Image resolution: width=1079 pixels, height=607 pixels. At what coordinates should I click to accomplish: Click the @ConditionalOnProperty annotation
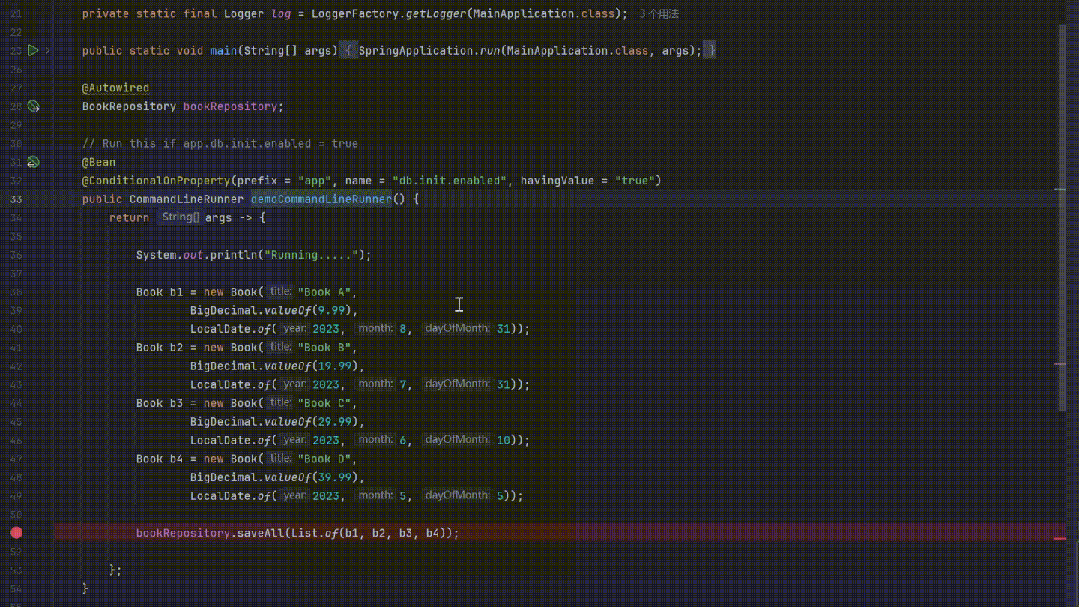156,180
